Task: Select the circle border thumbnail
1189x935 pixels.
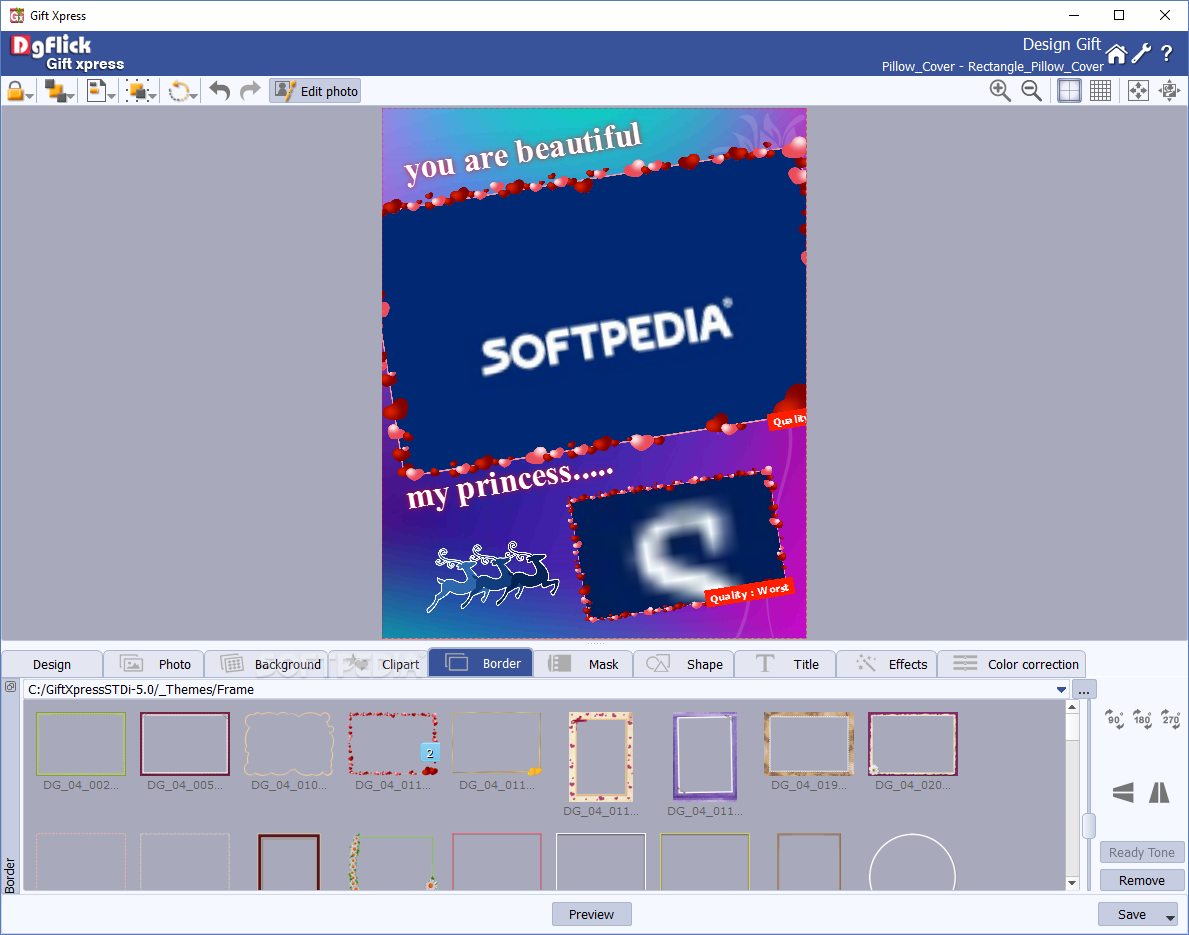Action: coord(912,863)
